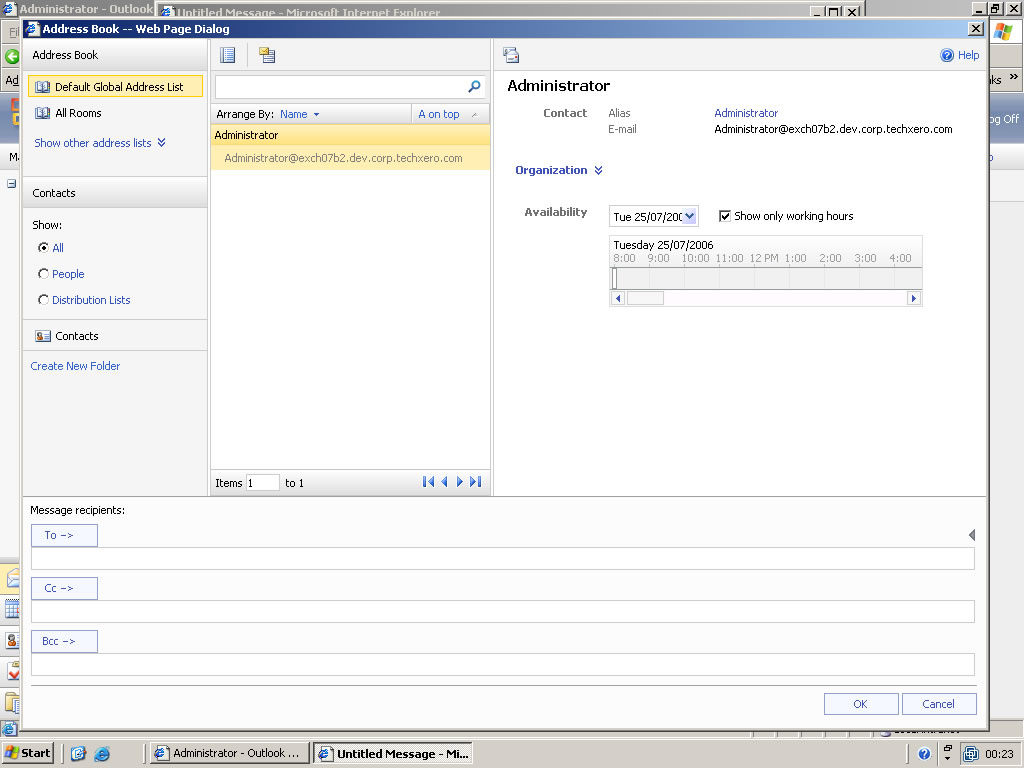
Task: Click the new message to contact icon
Action: coord(266,55)
